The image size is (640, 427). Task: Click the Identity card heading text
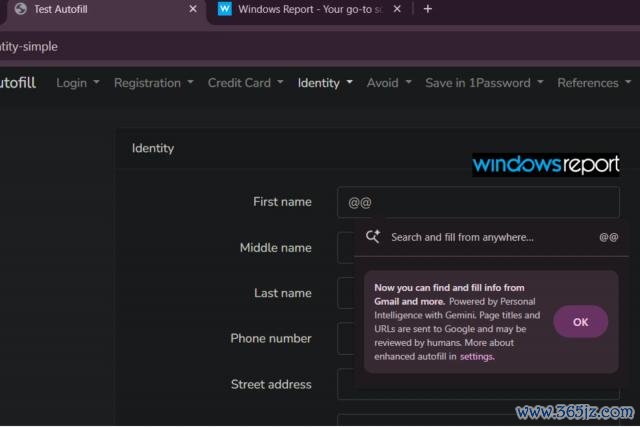click(153, 149)
